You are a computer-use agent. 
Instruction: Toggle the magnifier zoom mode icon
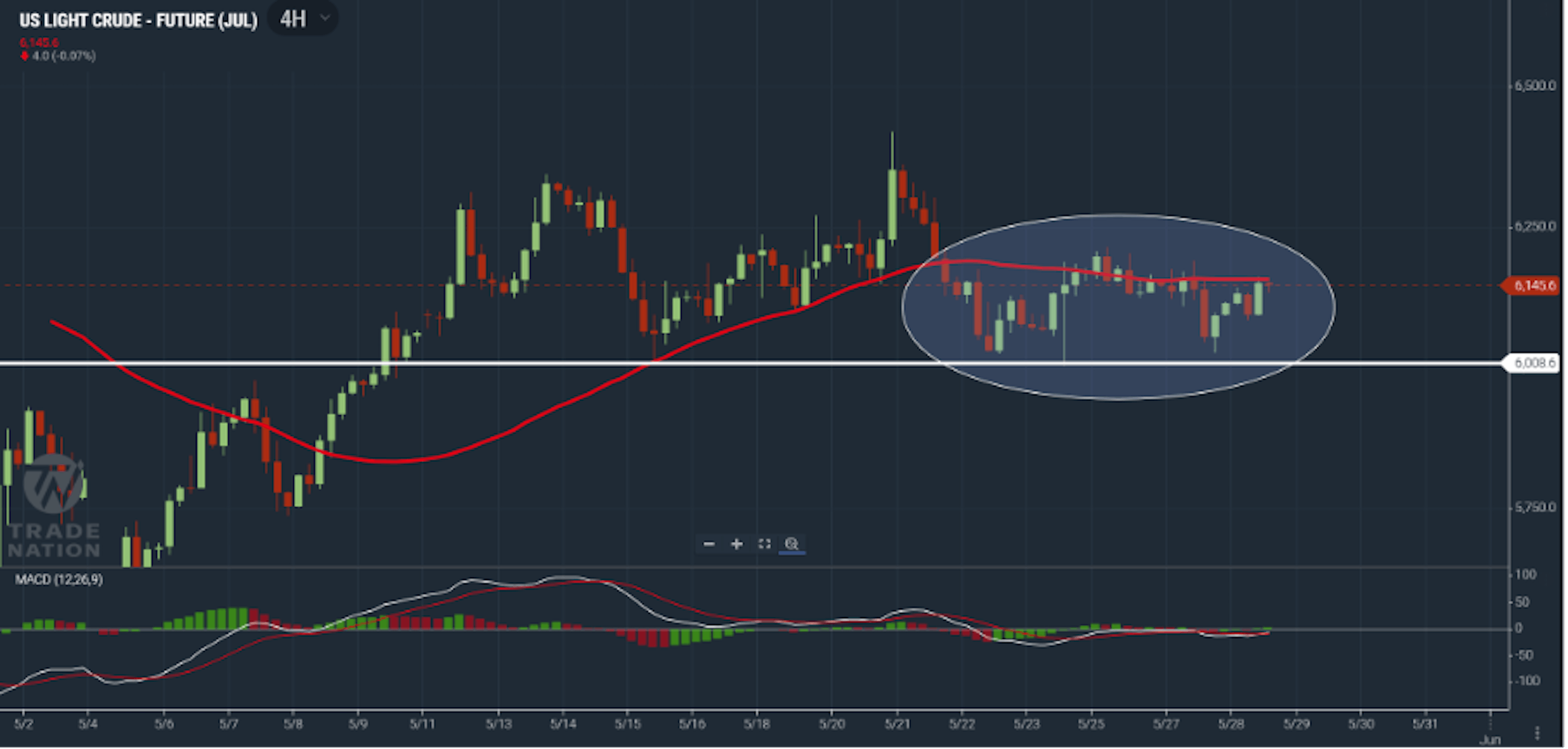click(791, 544)
